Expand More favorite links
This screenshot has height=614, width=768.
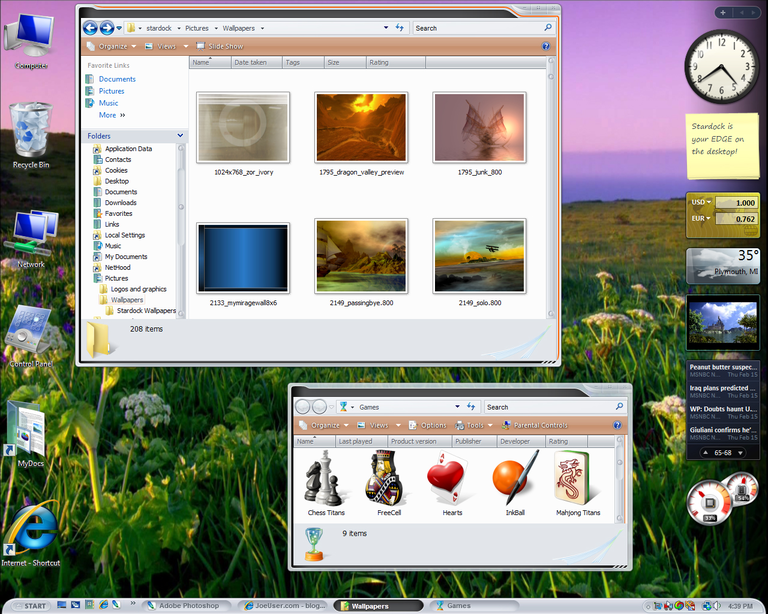tap(112, 115)
